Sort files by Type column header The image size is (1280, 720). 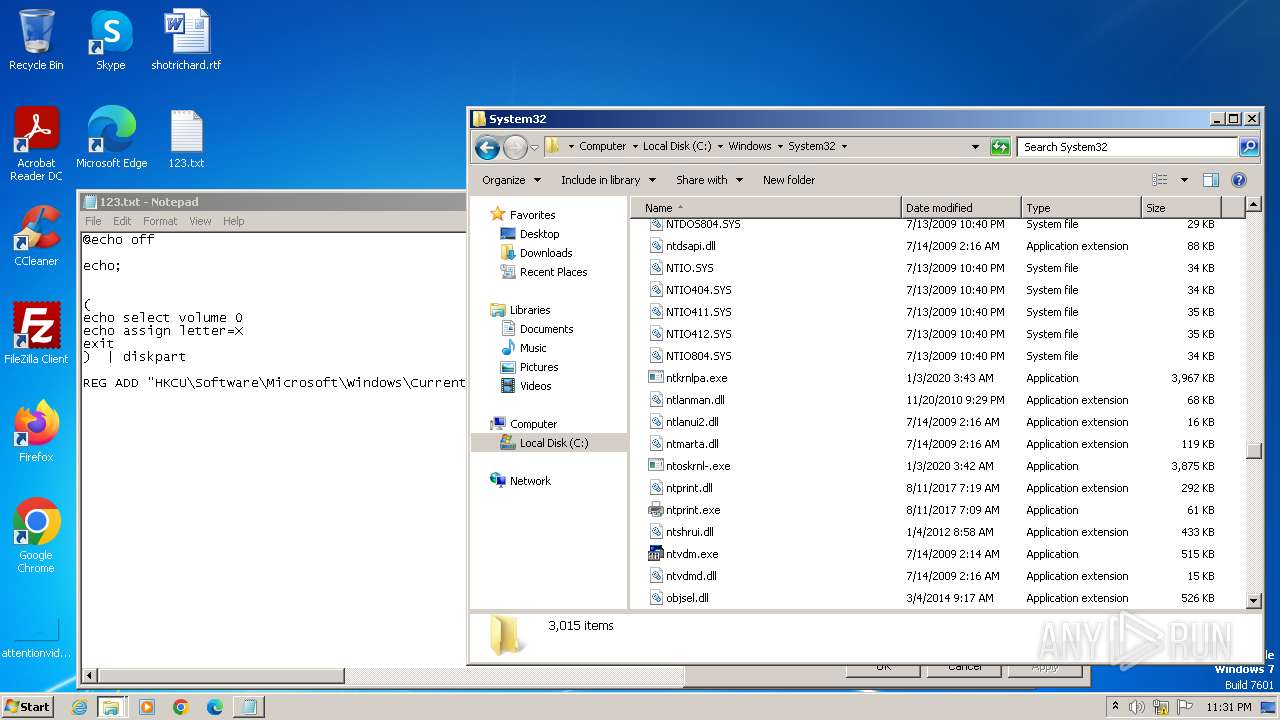point(1081,208)
